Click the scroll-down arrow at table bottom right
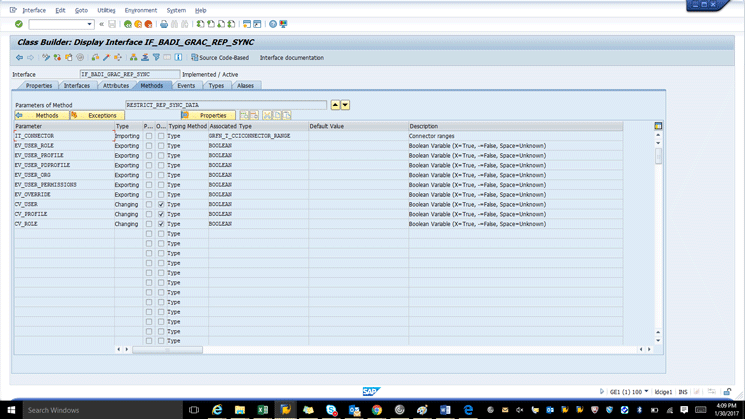 pyautogui.click(x=658, y=341)
